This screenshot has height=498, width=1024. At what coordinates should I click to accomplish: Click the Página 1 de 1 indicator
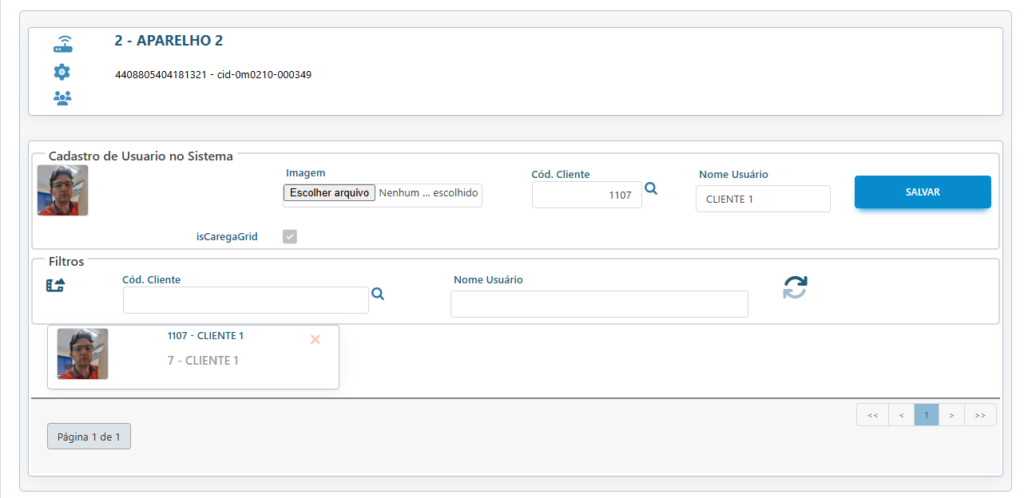pyautogui.click(x=89, y=437)
